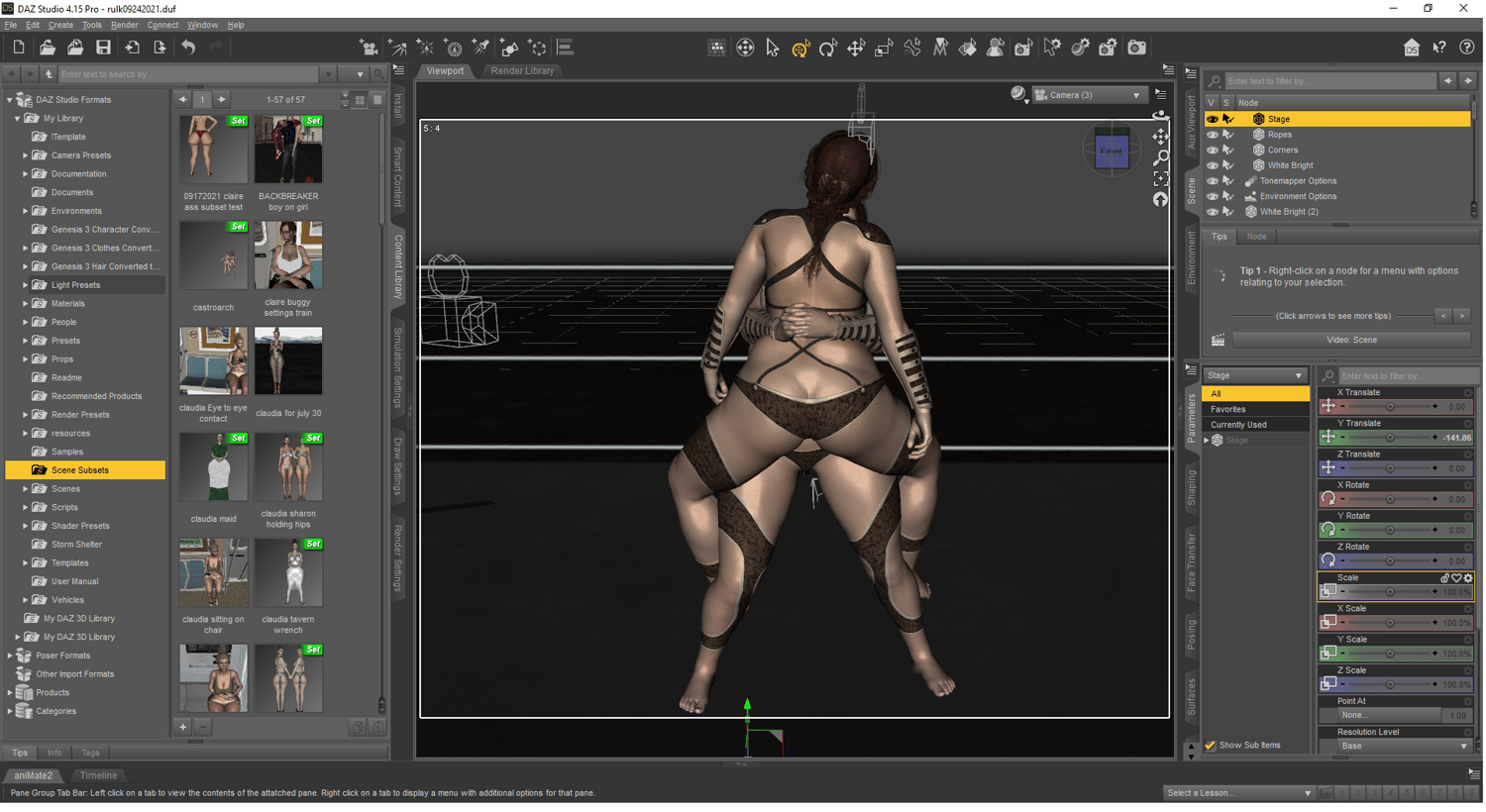Screen dimensions: 1486x812
Task: Click the What's This help cursor icon
Action: pyautogui.click(x=1439, y=48)
